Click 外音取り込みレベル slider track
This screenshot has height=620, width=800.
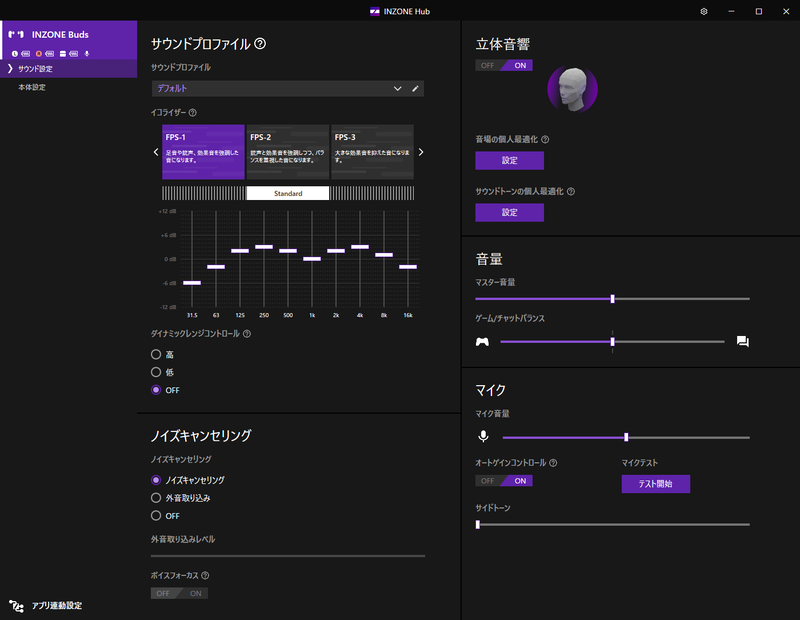click(x=288, y=556)
